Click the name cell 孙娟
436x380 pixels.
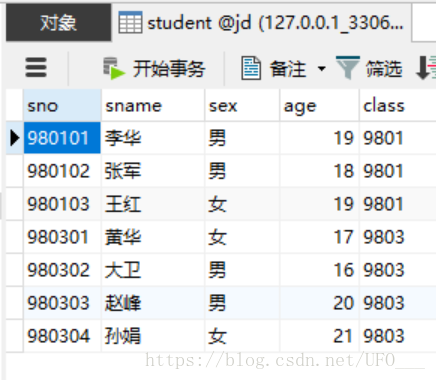pyautogui.click(x=153, y=336)
